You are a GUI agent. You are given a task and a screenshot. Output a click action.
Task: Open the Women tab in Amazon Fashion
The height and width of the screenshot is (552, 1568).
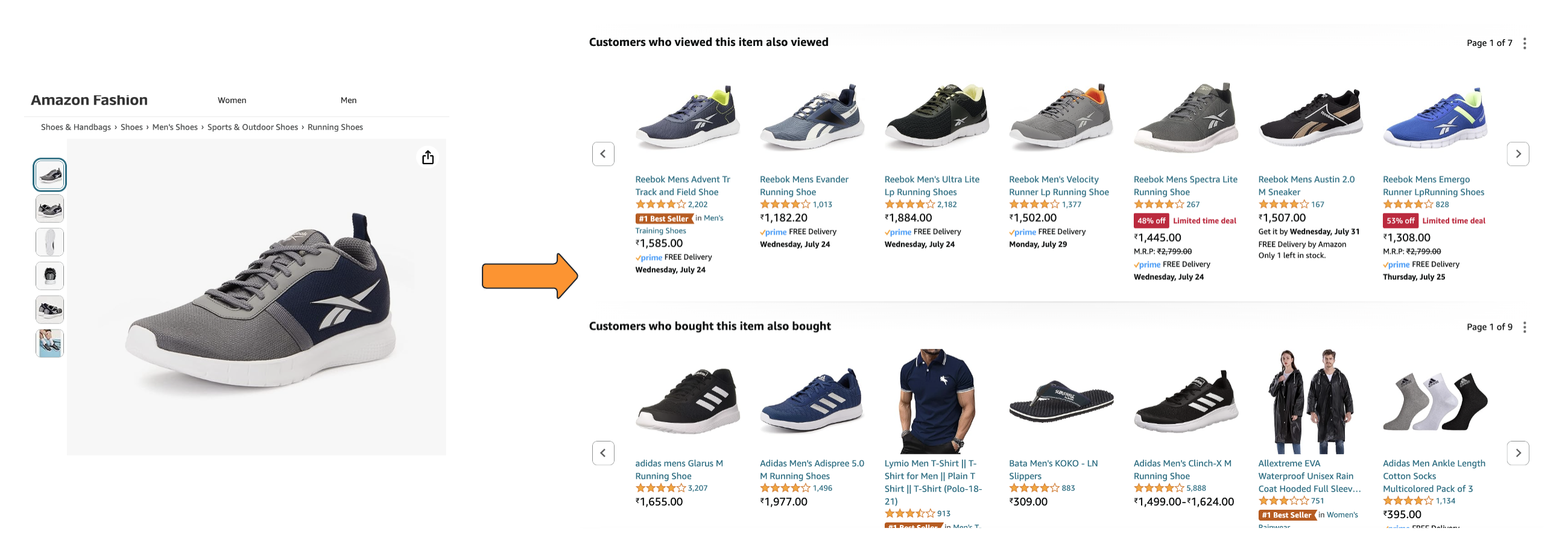(x=232, y=100)
